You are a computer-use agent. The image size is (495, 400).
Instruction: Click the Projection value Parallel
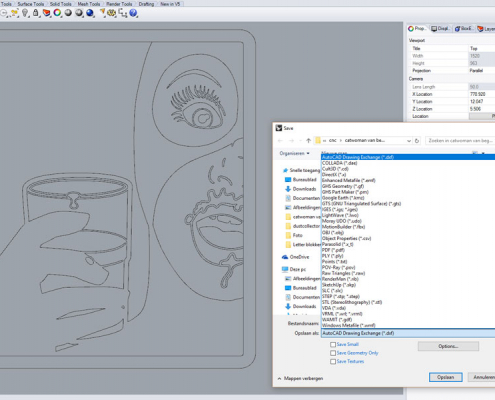(482, 70)
